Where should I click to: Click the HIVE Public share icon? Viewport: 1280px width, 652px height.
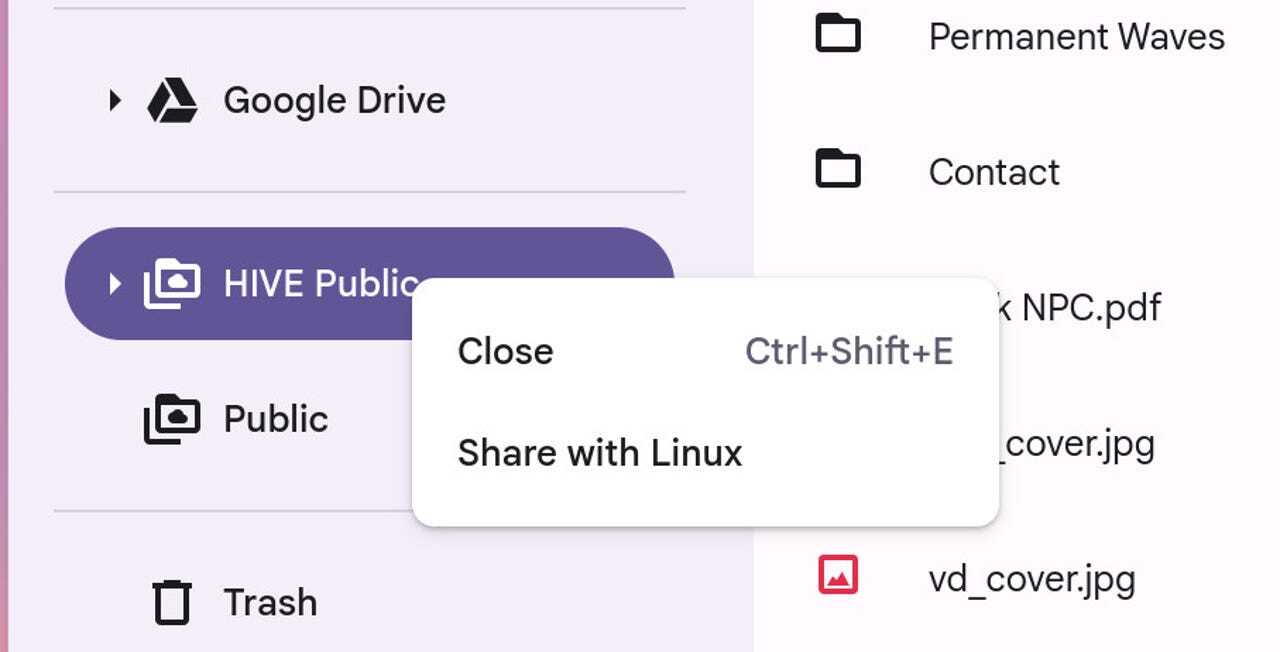coord(172,284)
